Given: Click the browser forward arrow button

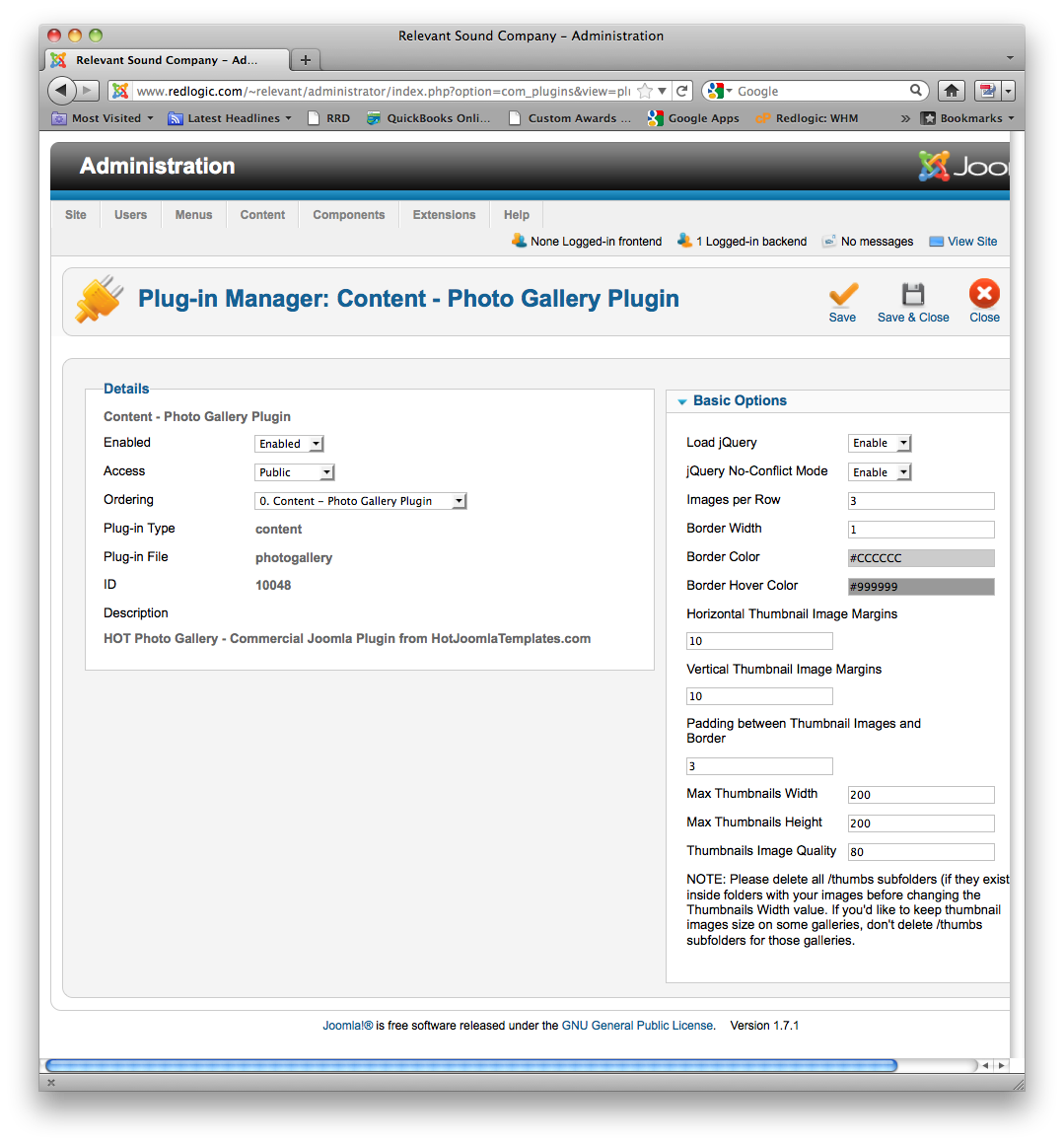Looking at the screenshot, I should pos(88,91).
